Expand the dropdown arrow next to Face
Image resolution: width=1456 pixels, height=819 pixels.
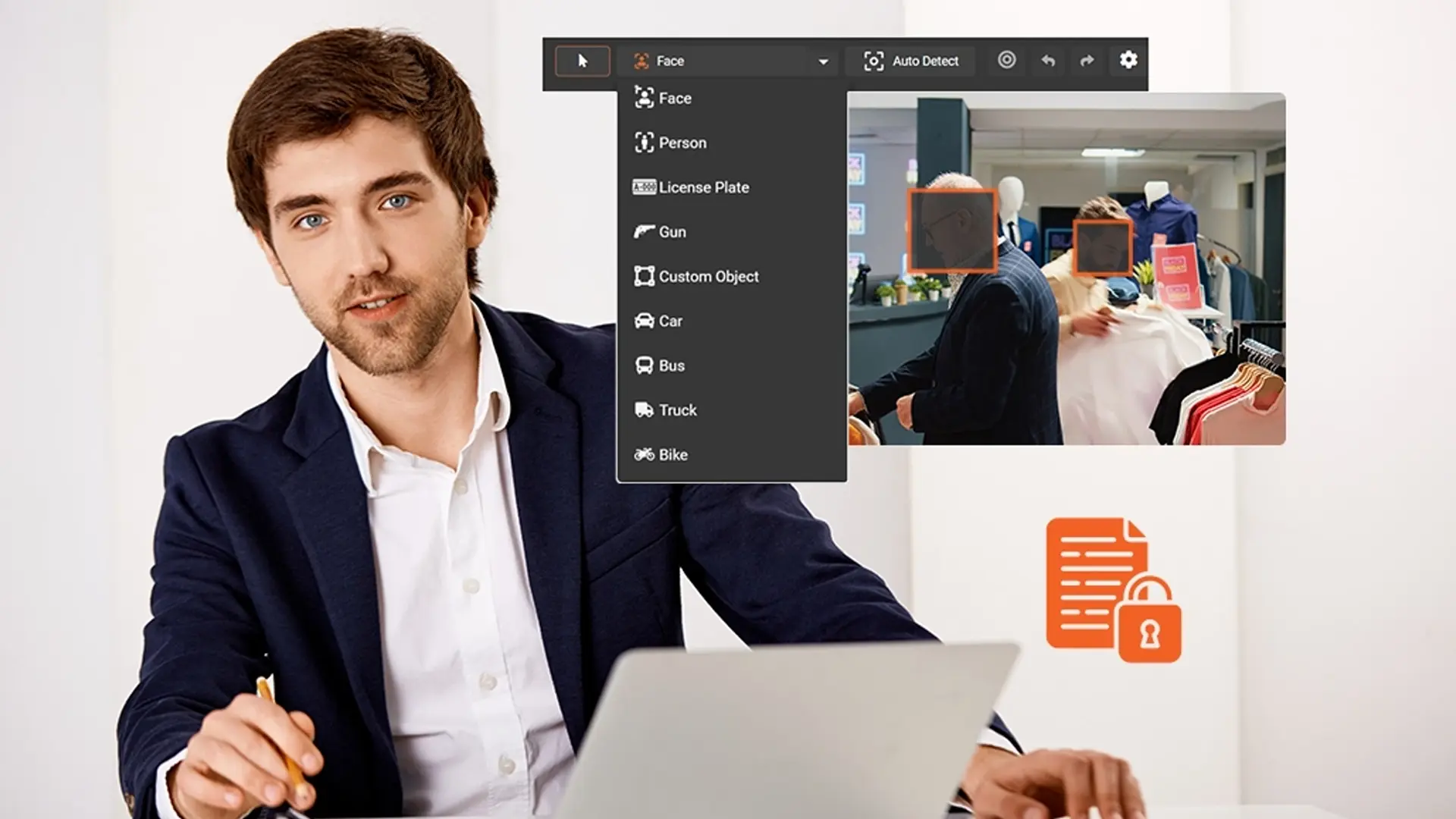(824, 61)
